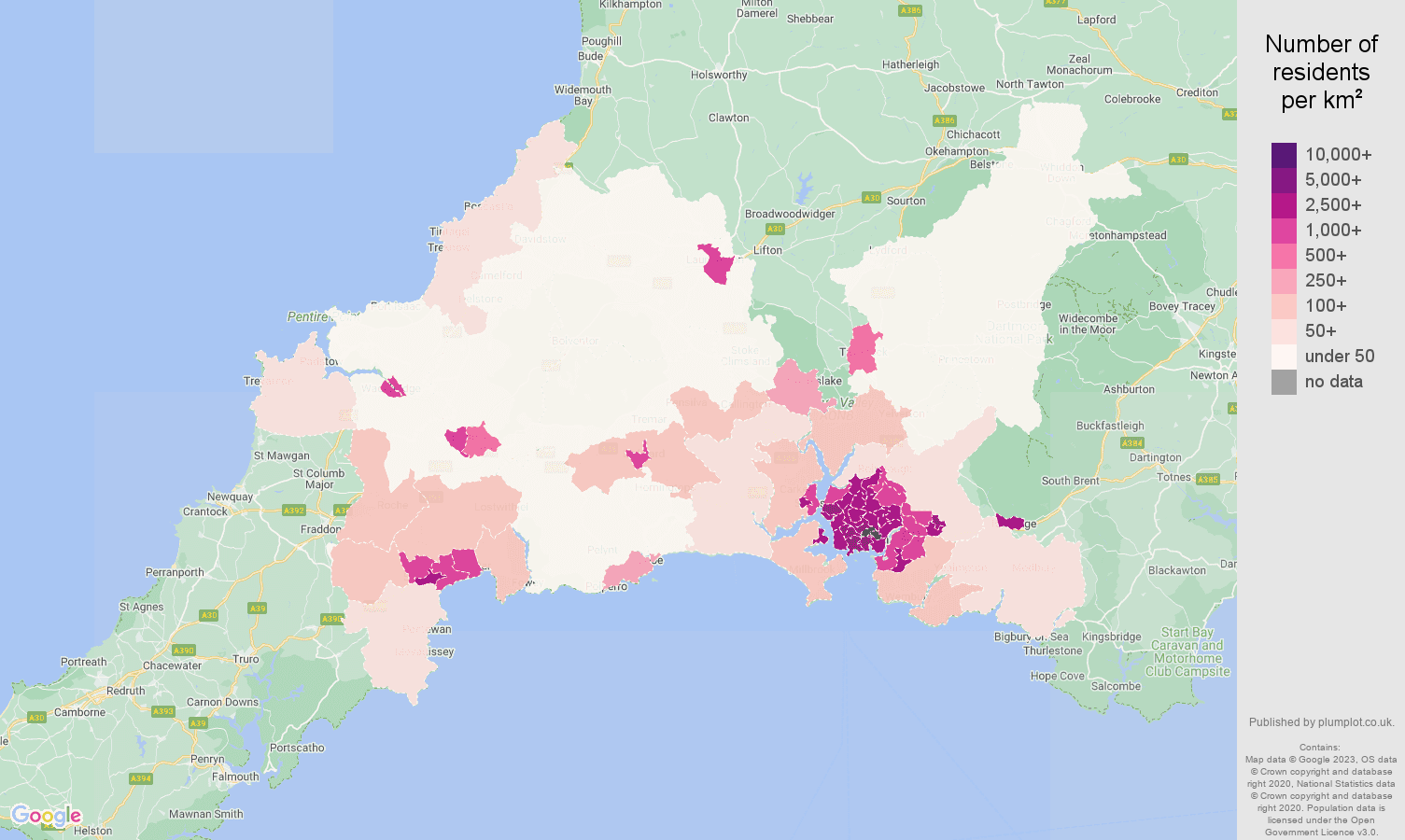
Task: Click the Newquay town label
Action: 230,497
